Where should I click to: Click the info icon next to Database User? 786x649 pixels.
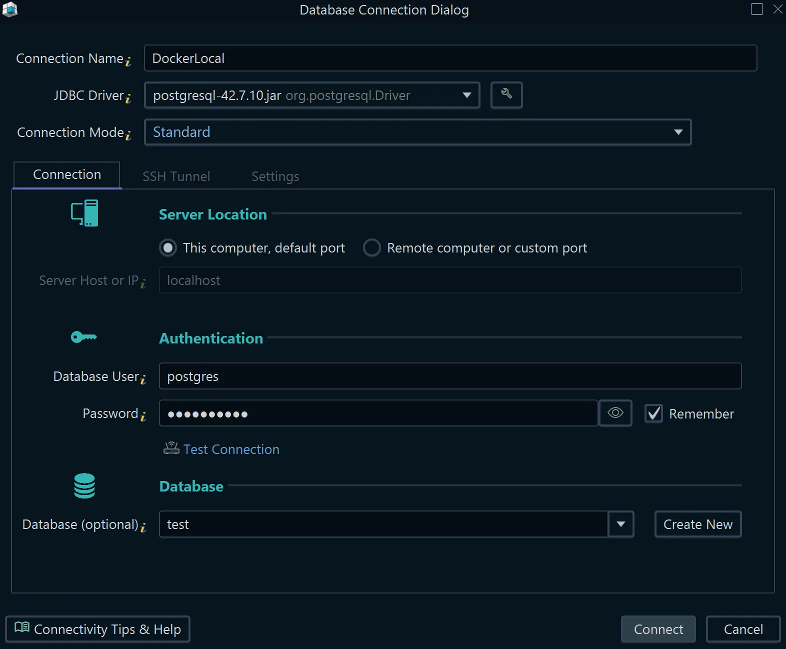pyautogui.click(x=143, y=379)
